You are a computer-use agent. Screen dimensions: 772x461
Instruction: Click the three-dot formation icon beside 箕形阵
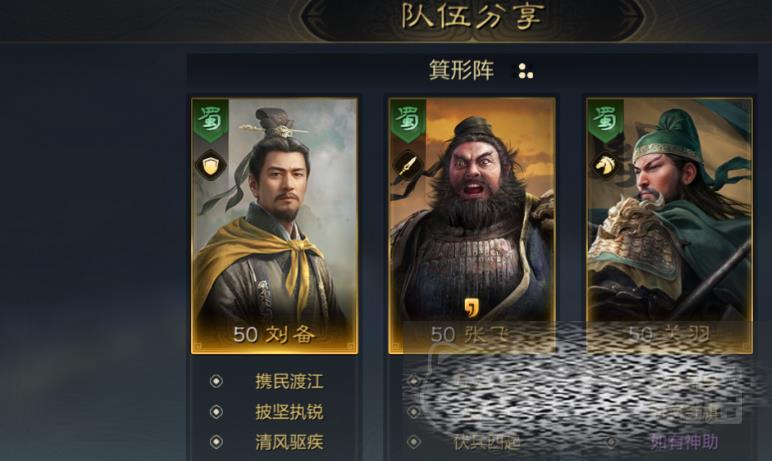[525, 71]
